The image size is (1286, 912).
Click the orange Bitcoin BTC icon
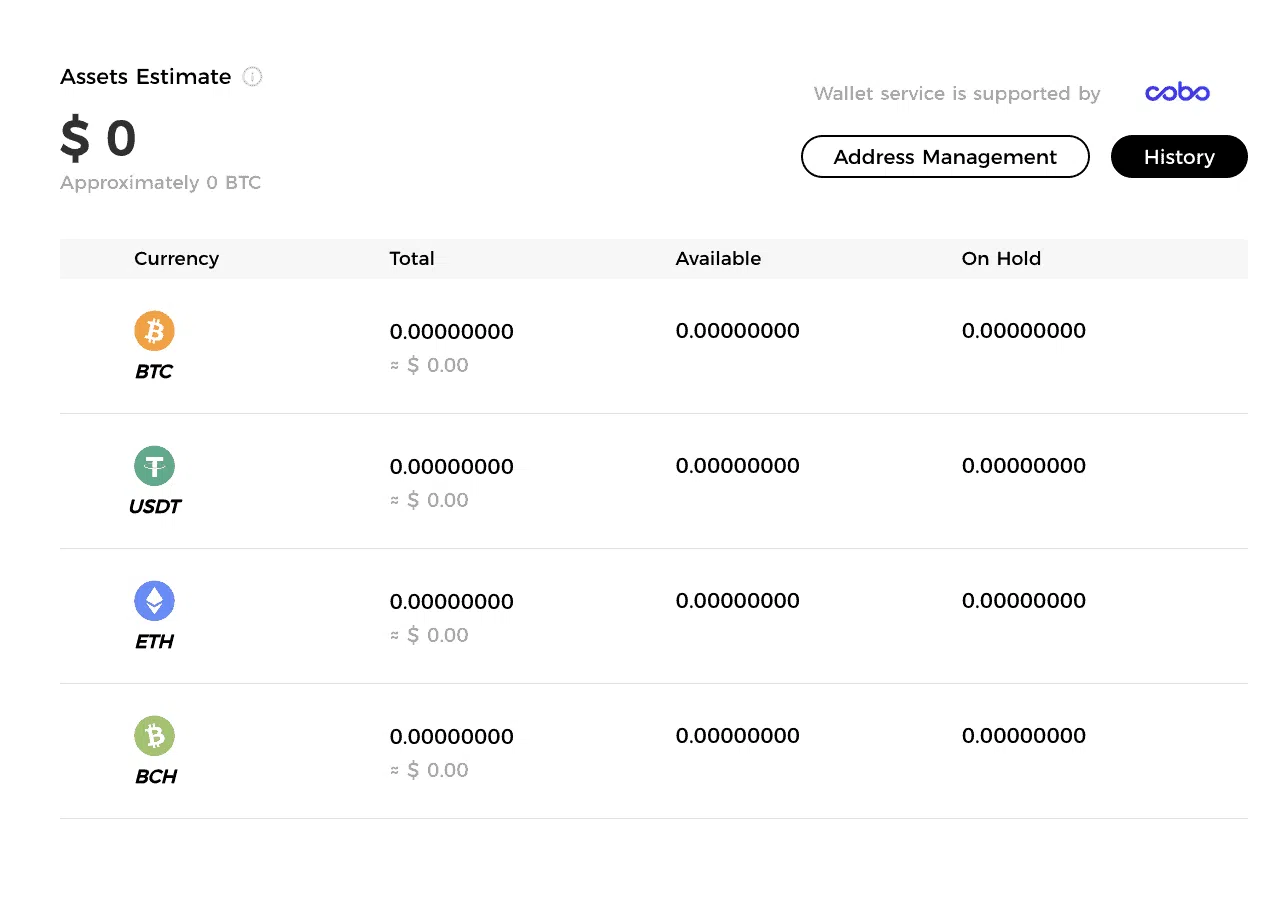(x=154, y=331)
